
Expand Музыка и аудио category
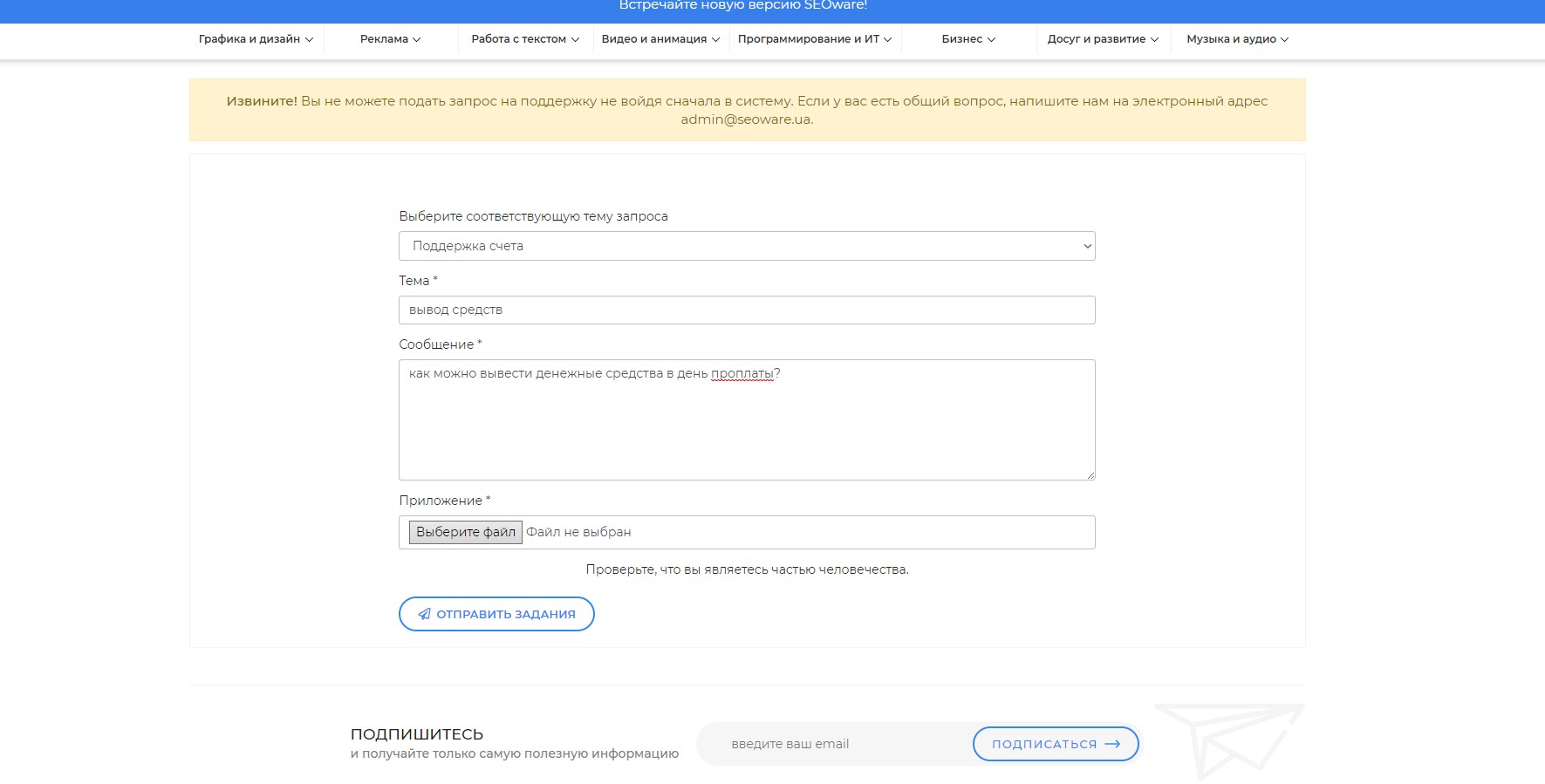pos(1237,39)
